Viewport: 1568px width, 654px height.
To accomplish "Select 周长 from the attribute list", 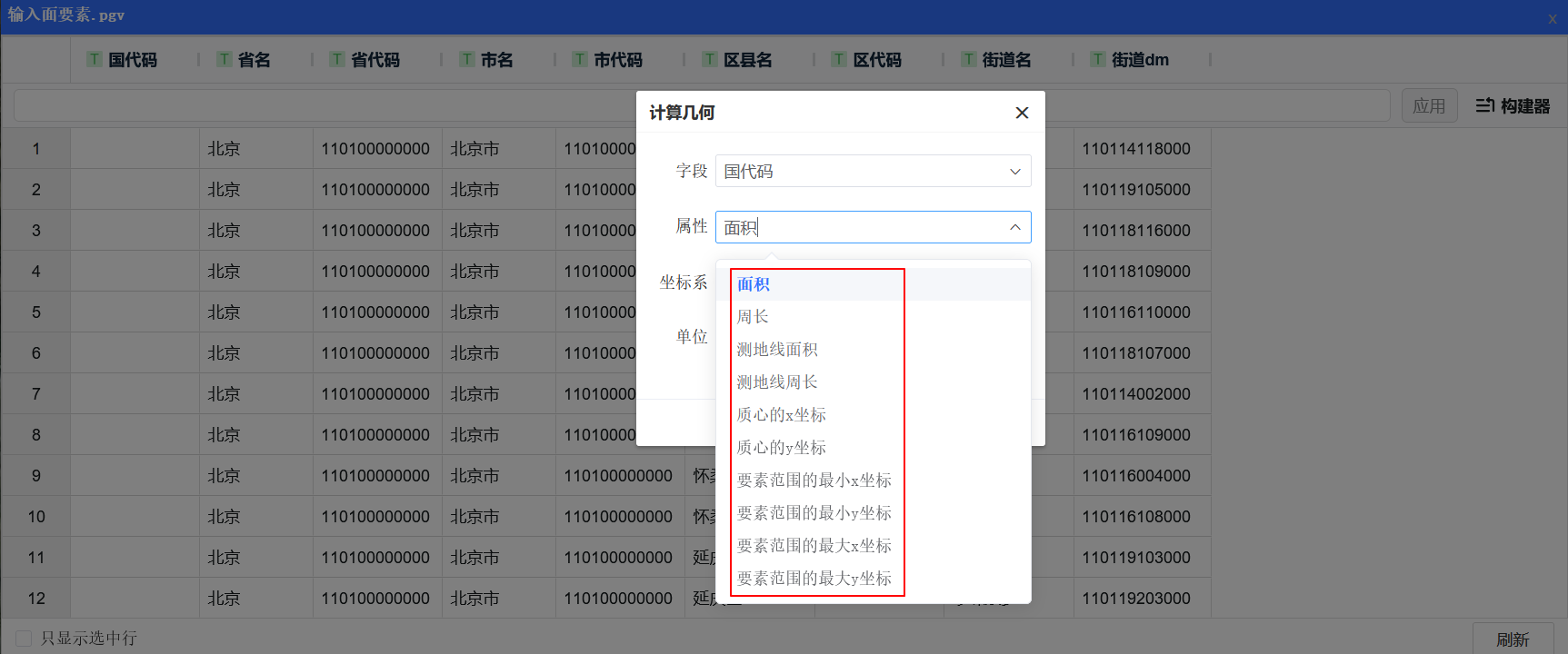I will point(753,317).
